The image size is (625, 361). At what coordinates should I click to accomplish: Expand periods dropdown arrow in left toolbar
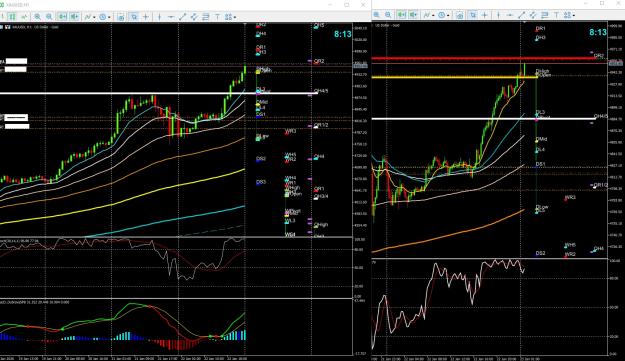point(109,17)
